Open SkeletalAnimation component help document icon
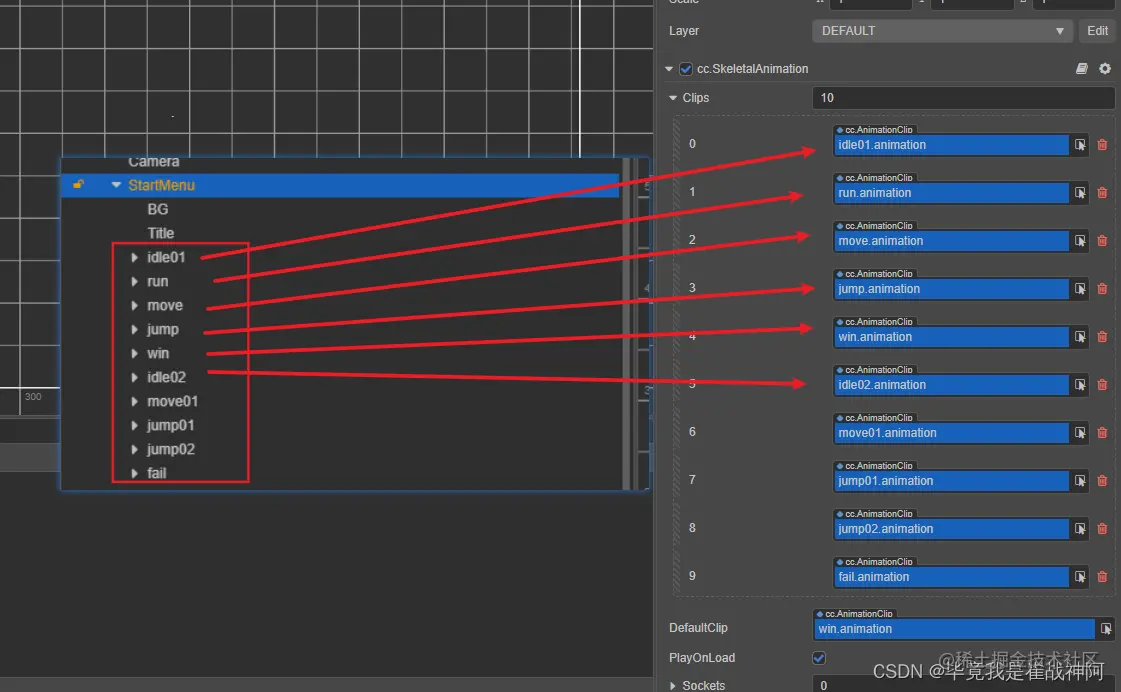 [x=1082, y=69]
